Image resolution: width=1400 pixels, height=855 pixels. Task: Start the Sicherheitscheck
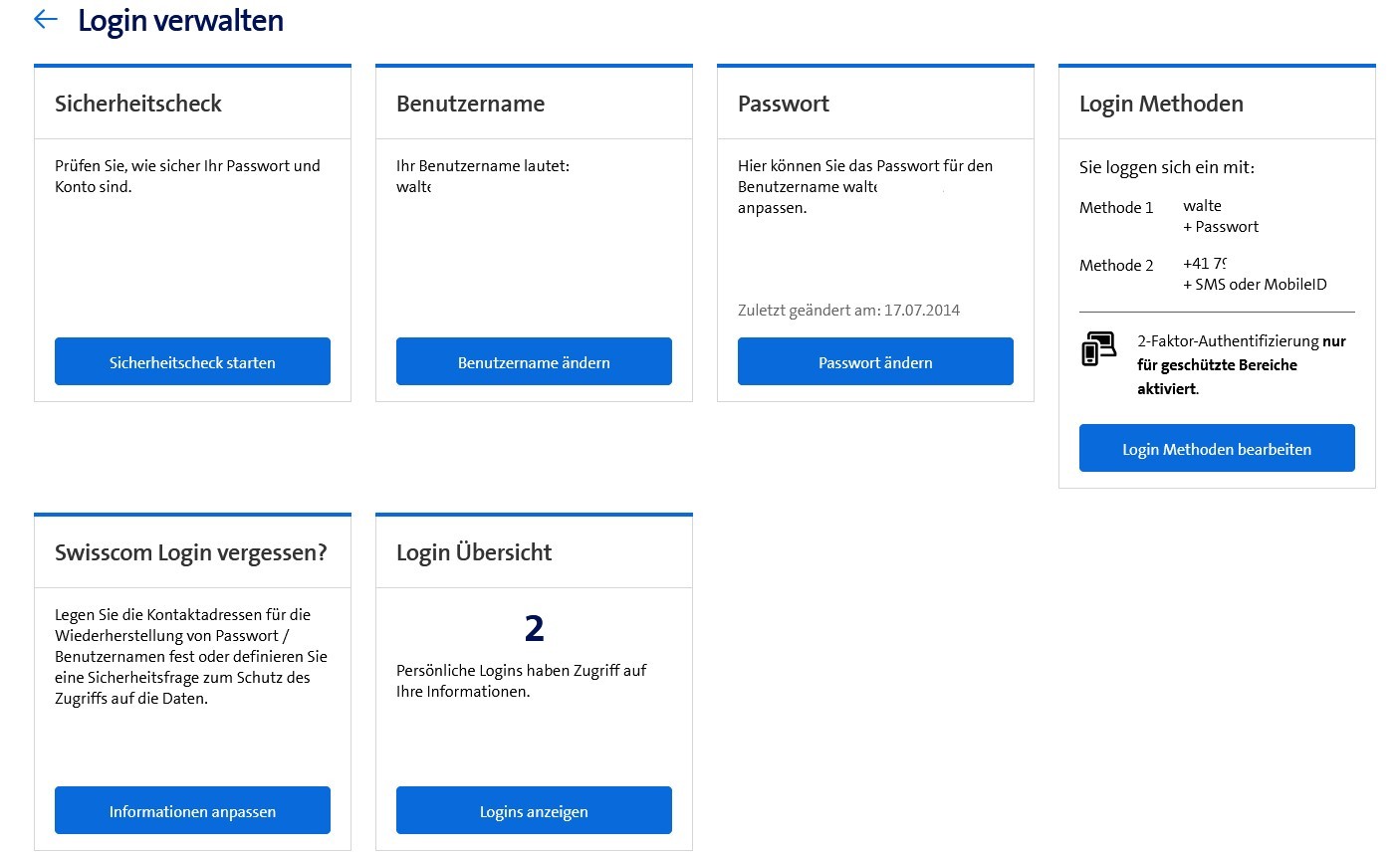click(192, 362)
